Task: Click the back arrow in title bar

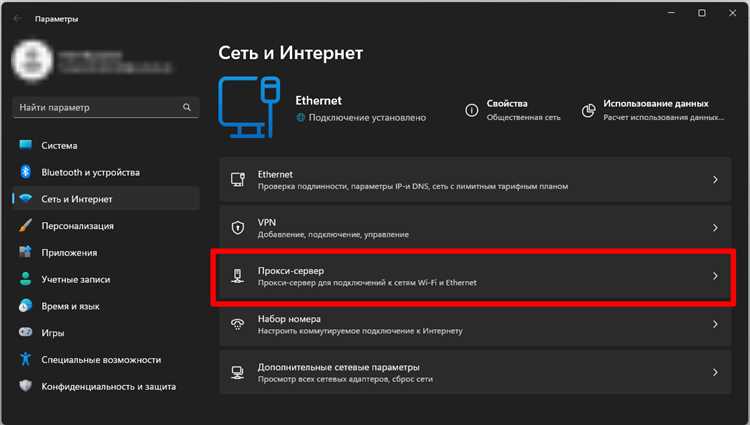Action: pos(18,19)
